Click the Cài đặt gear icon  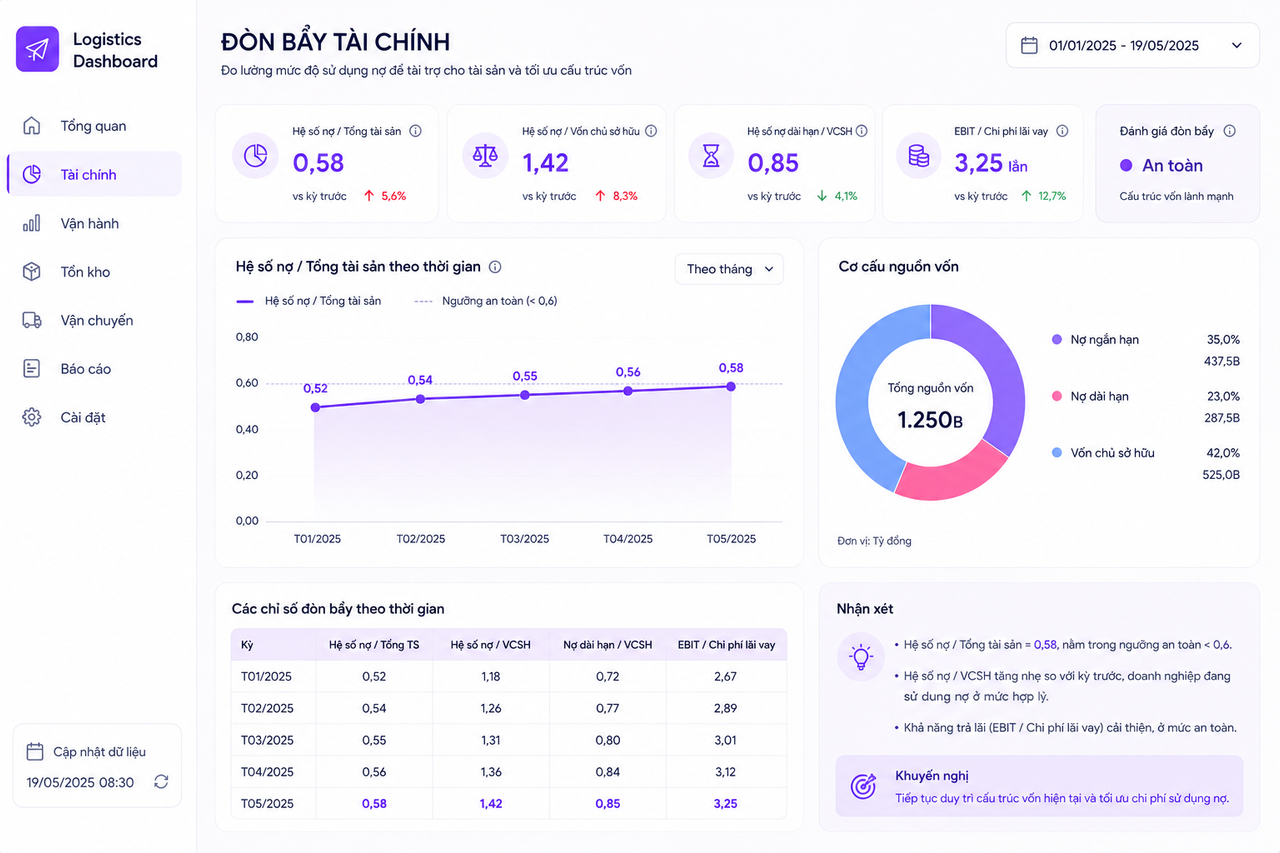tap(32, 417)
